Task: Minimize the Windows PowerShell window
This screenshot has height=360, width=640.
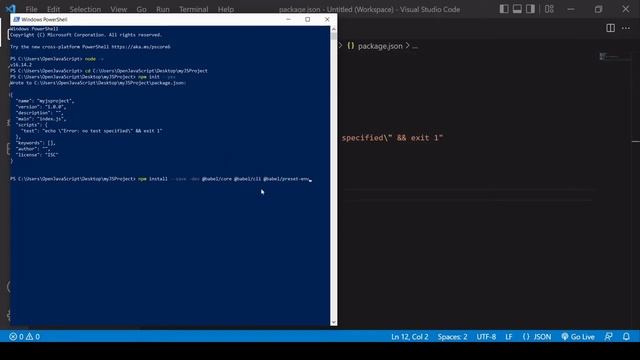Action: coord(288,19)
